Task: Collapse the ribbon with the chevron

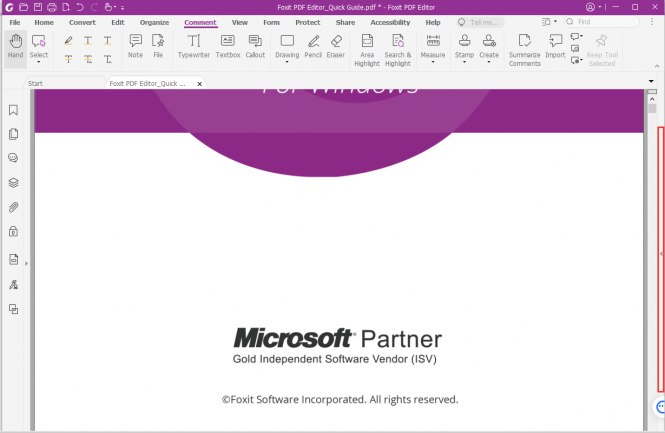Action: point(657,66)
